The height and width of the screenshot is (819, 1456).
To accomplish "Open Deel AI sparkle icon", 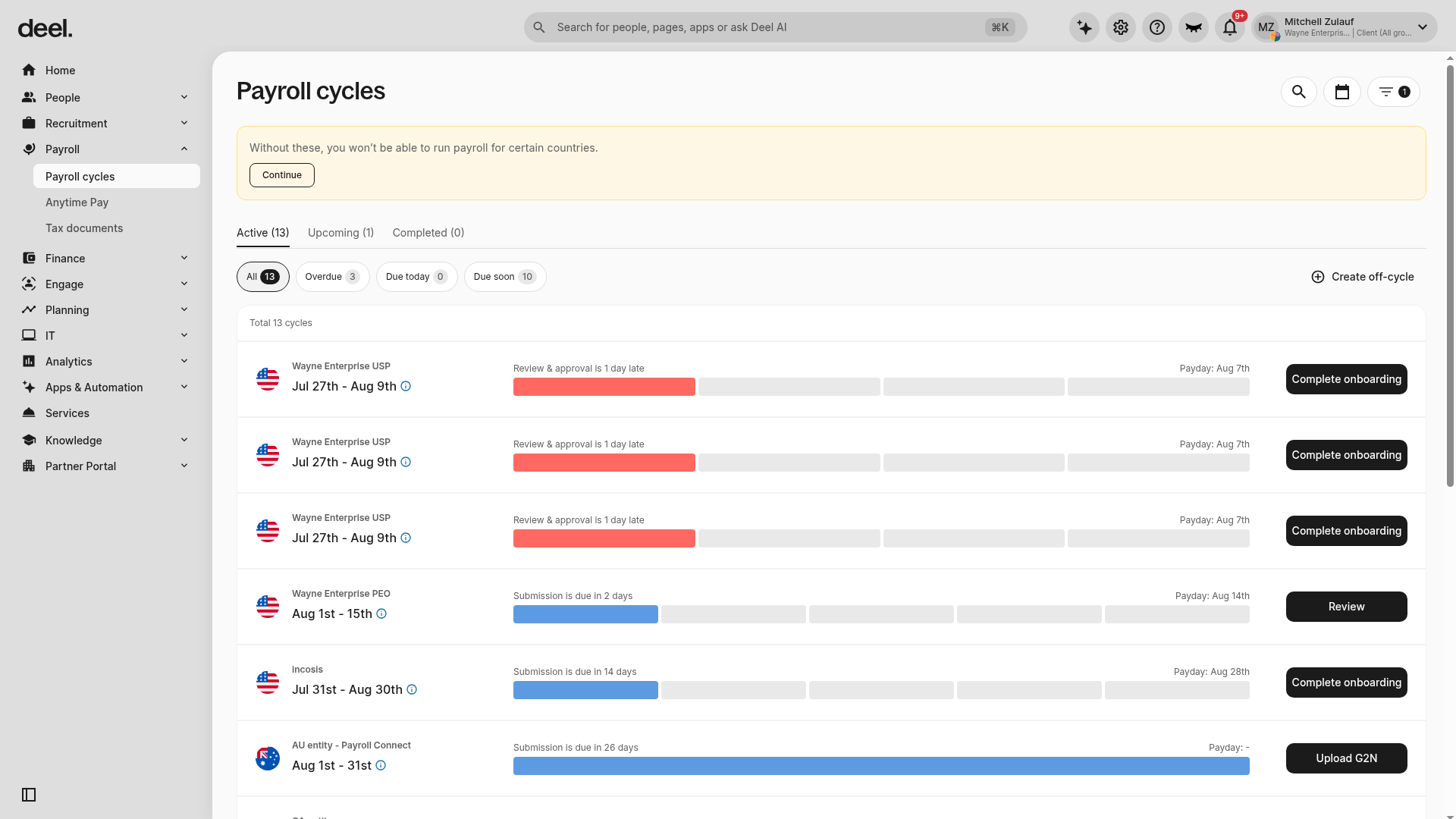I will pyautogui.click(x=1084, y=28).
